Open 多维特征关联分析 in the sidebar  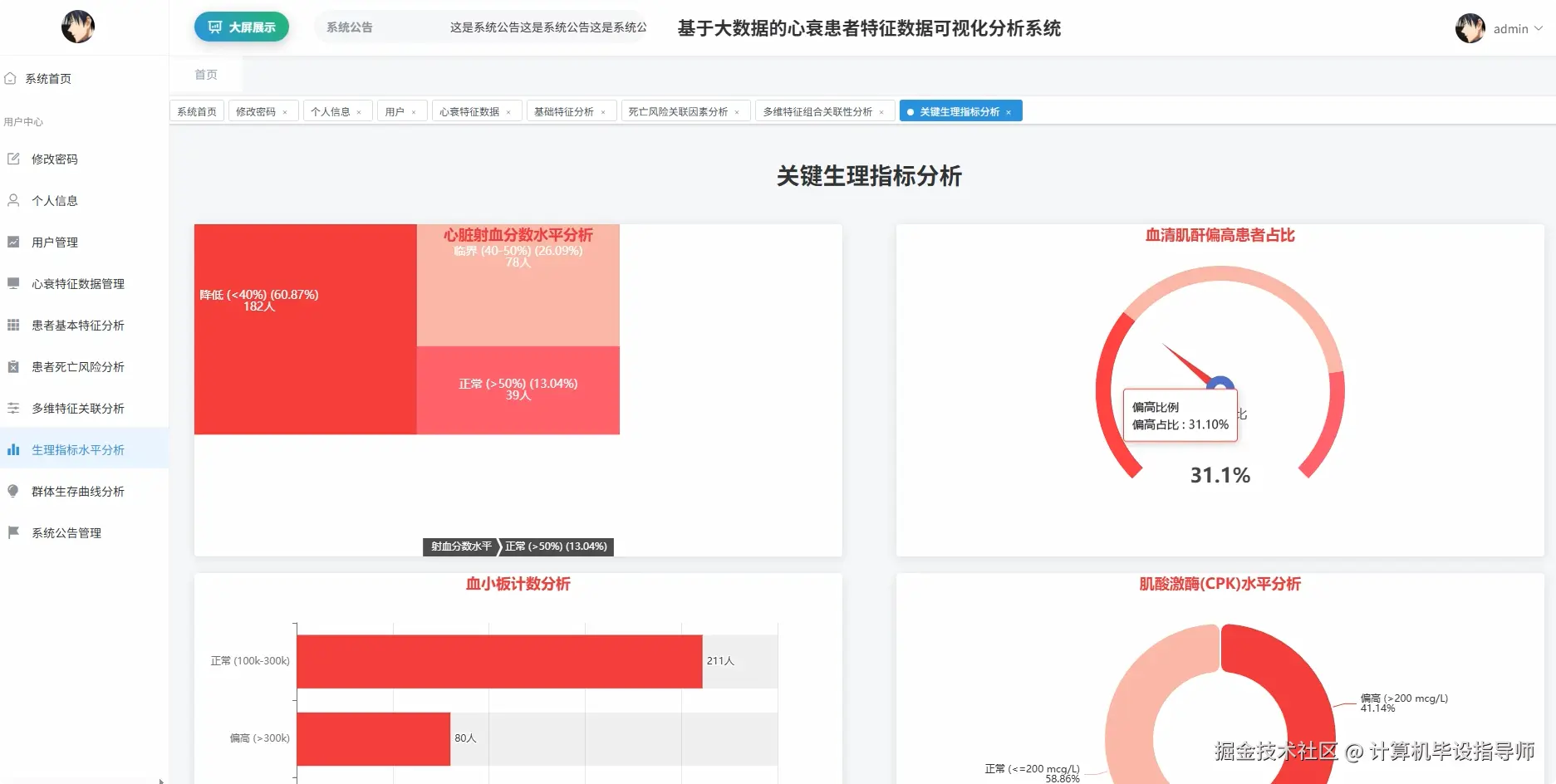click(x=84, y=408)
